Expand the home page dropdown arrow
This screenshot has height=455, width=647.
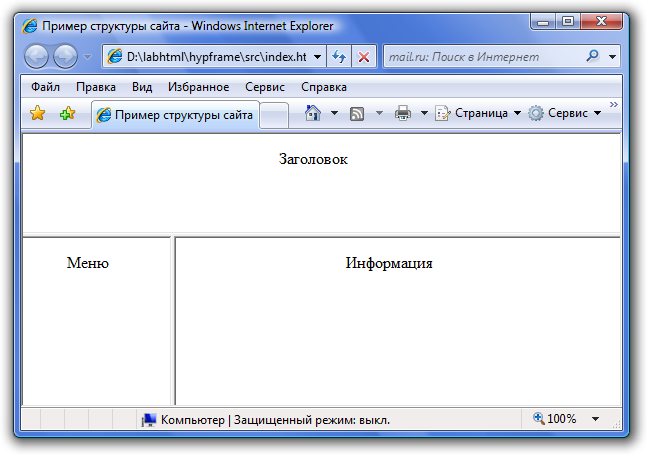coord(335,113)
